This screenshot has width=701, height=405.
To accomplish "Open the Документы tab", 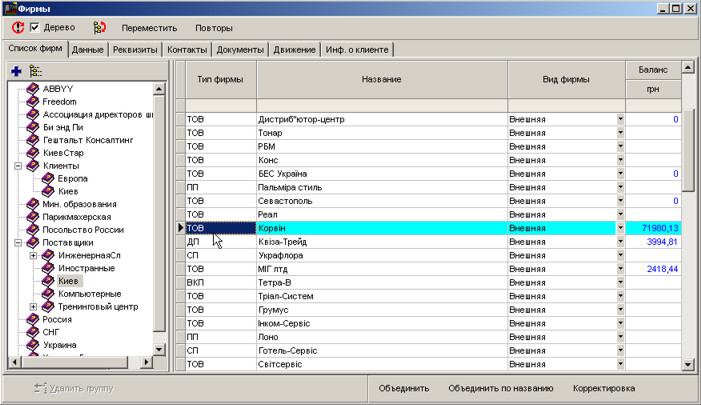I will click(x=240, y=49).
